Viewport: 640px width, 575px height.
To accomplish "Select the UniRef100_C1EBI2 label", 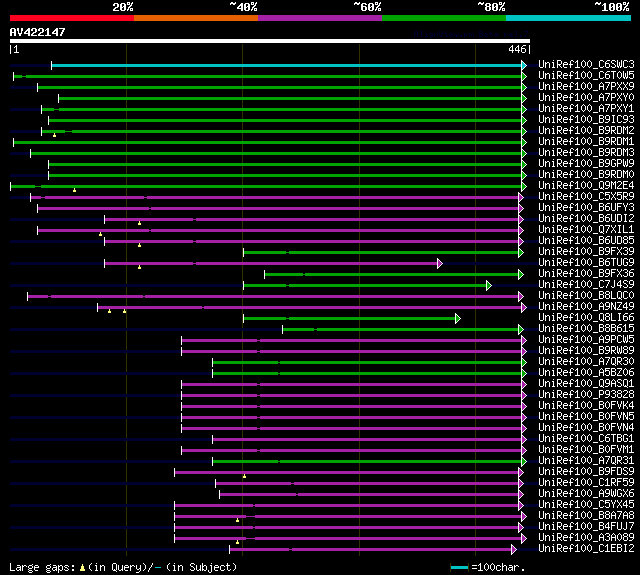I will 586,549.
